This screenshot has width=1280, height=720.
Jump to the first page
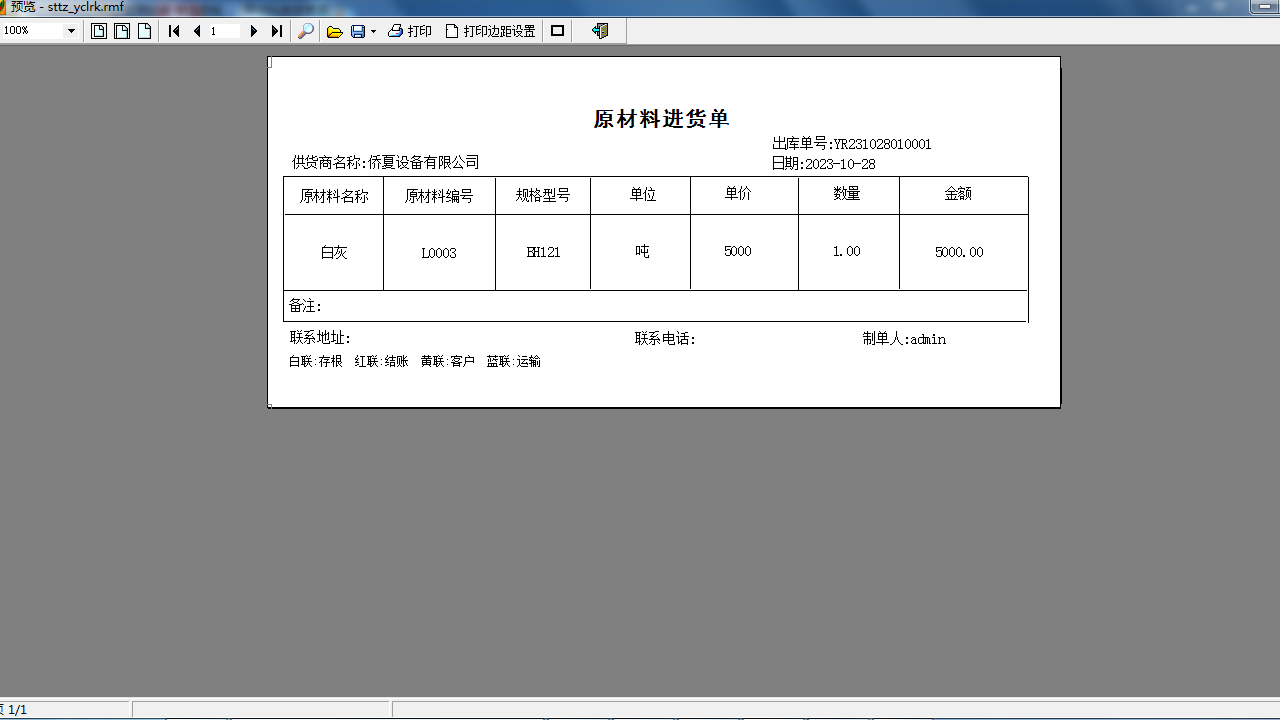172,31
